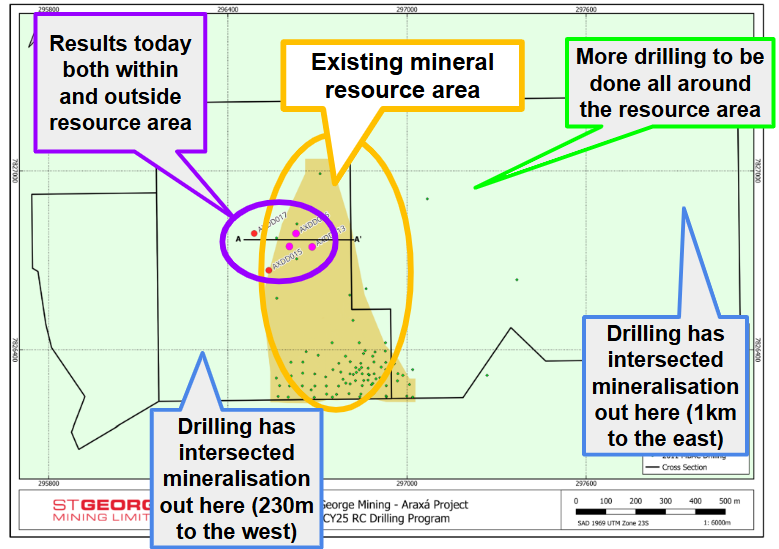
Task: Click the A' label at cross section end
Action: (357, 239)
